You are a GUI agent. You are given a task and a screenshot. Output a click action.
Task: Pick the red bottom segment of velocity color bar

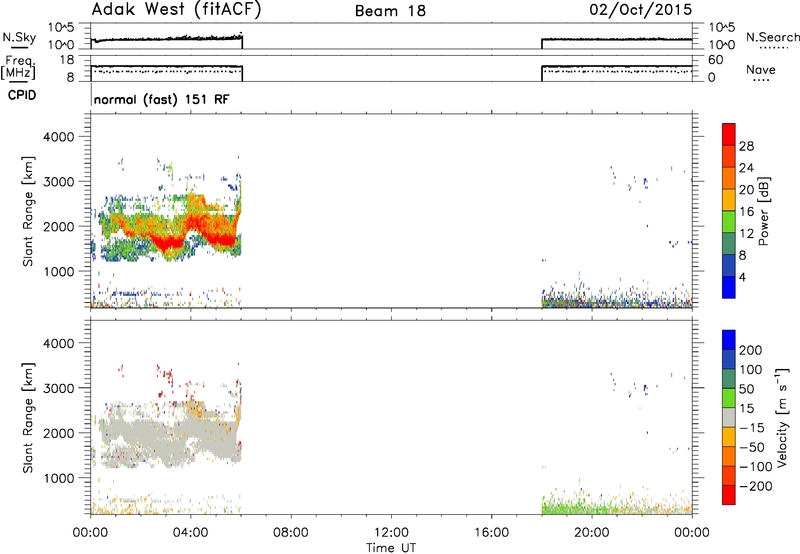click(x=729, y=495)
